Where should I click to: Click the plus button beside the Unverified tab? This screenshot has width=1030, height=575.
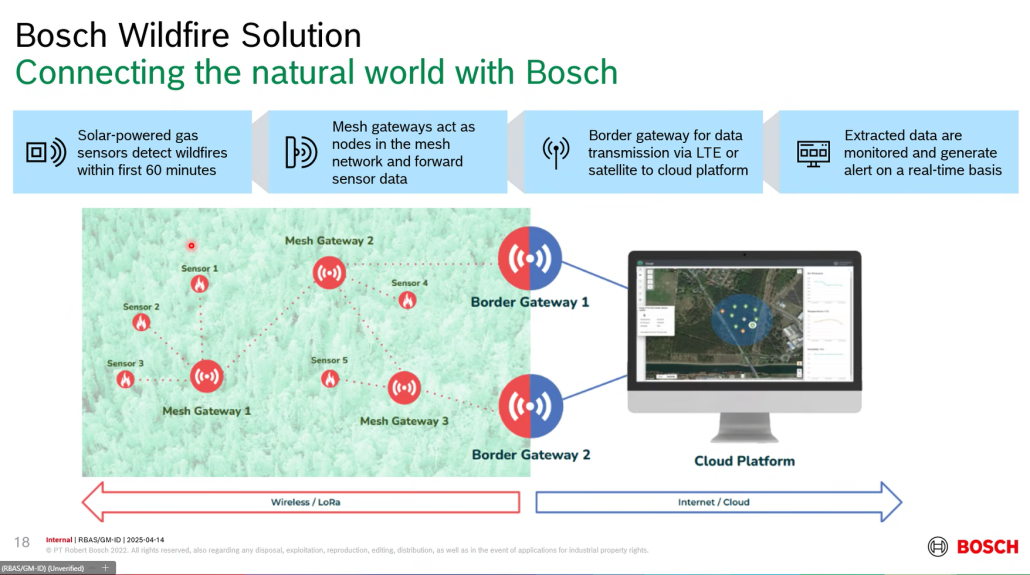coord(105,568)
